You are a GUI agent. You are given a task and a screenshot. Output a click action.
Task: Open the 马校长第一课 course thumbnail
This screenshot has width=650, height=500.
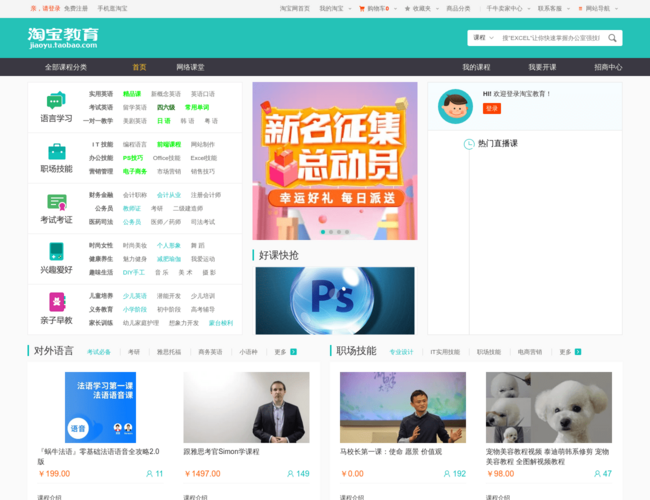tap(403, 407)
